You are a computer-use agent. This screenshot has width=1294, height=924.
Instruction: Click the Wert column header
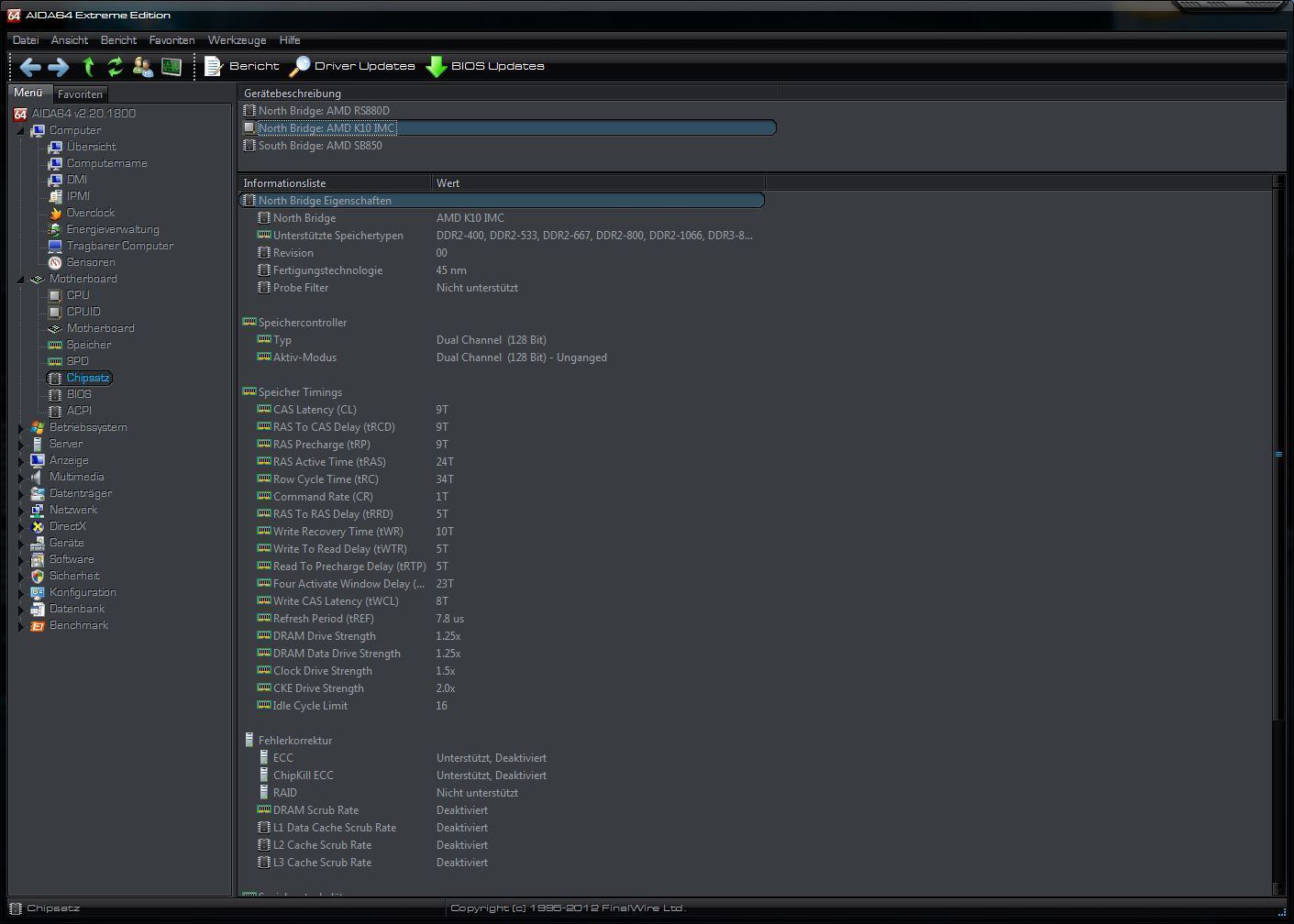[x=598, y=183]
